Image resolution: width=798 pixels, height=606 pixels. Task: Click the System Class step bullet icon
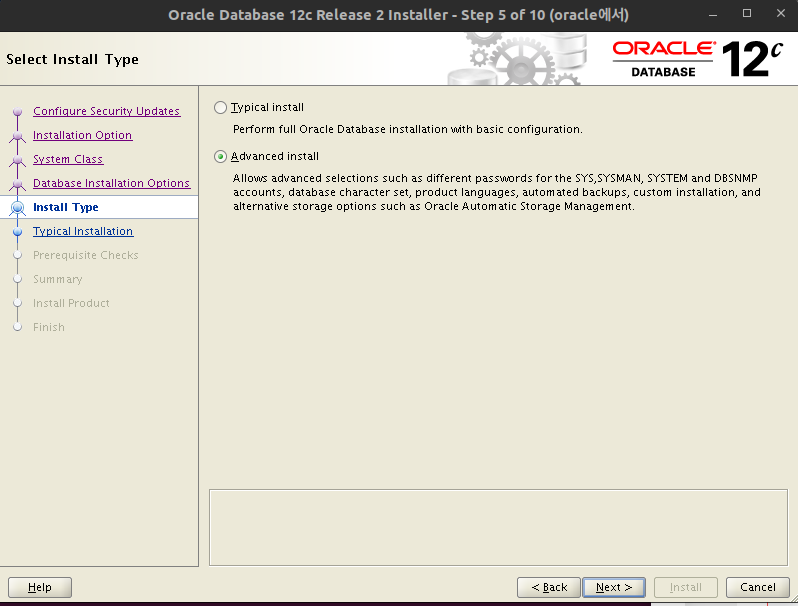18,159
